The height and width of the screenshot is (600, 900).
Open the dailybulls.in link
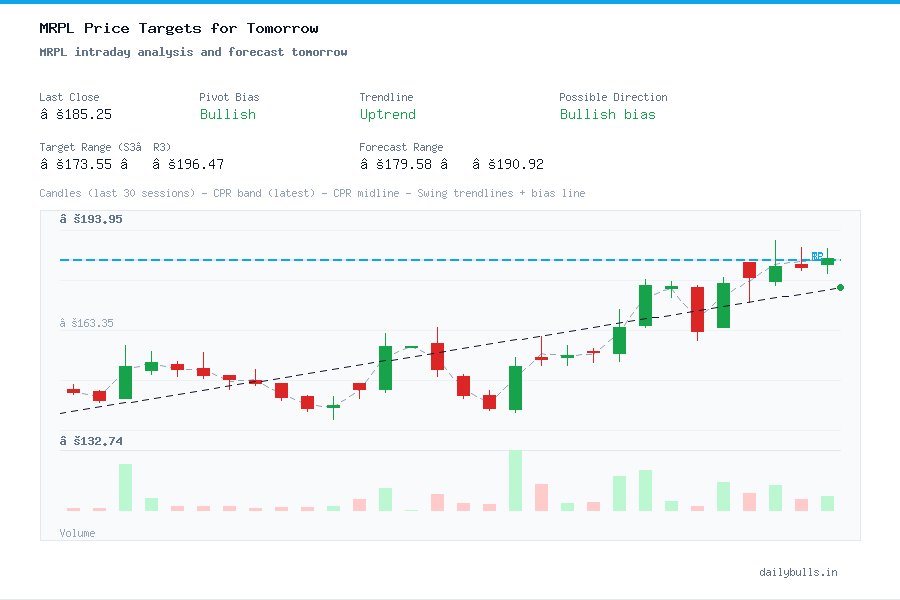click(x=800, y=572)
